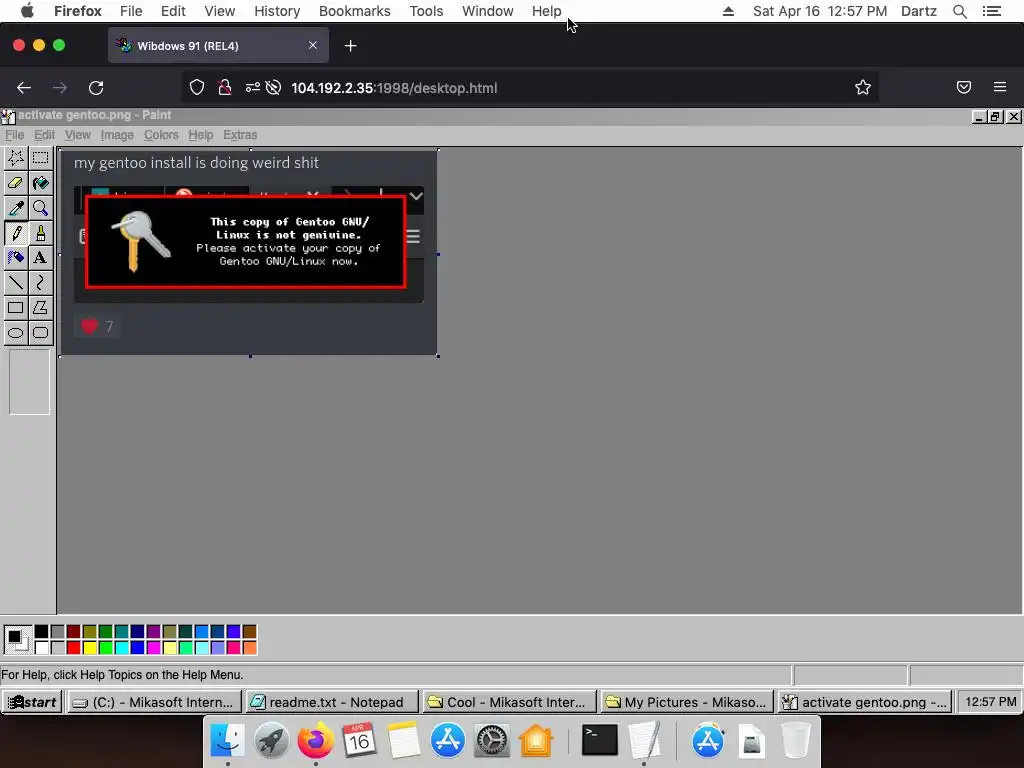Open the Control Center icon in menu bar

pyautogui.click(x=992, y=11)
